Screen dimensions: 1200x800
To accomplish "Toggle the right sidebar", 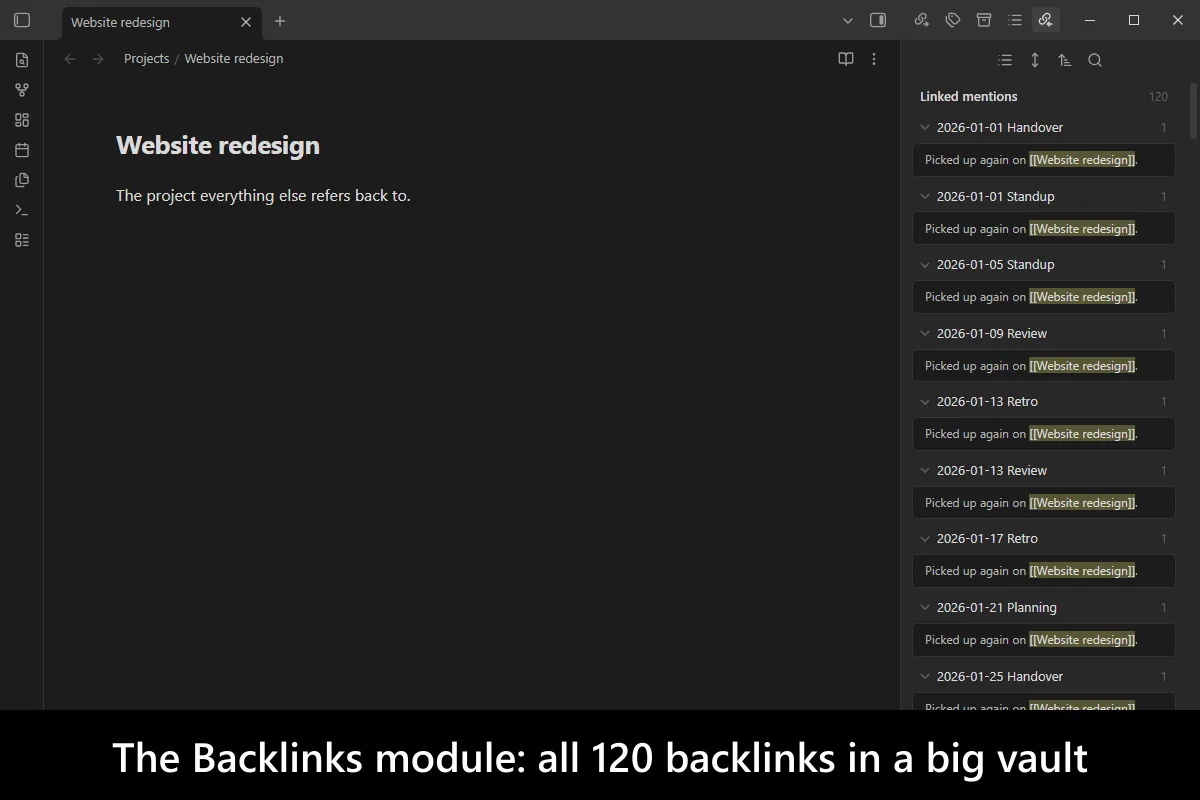I will click(878, 20).
